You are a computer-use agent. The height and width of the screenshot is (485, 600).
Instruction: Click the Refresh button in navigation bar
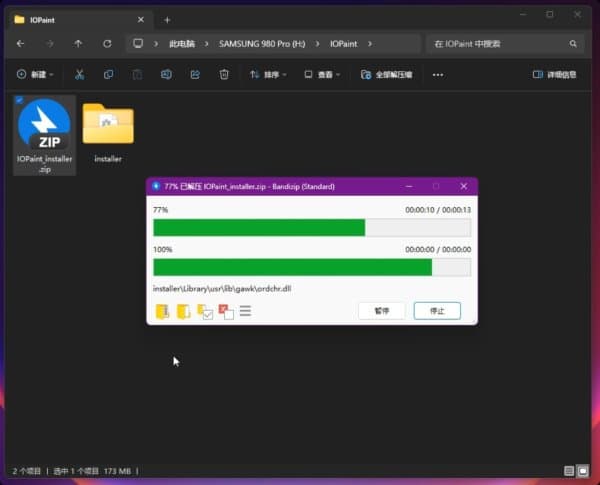(x=107, y=44)
